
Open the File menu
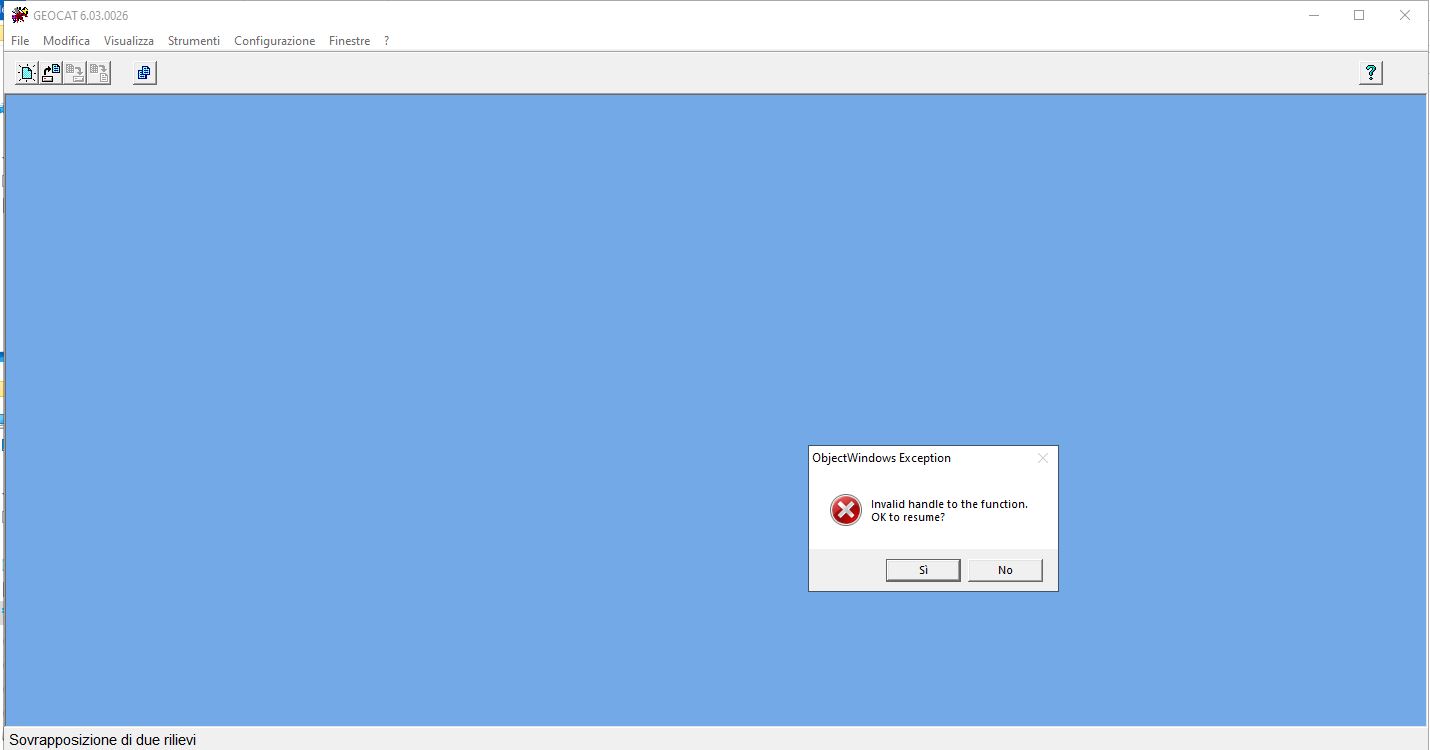[x=20, y=41]
